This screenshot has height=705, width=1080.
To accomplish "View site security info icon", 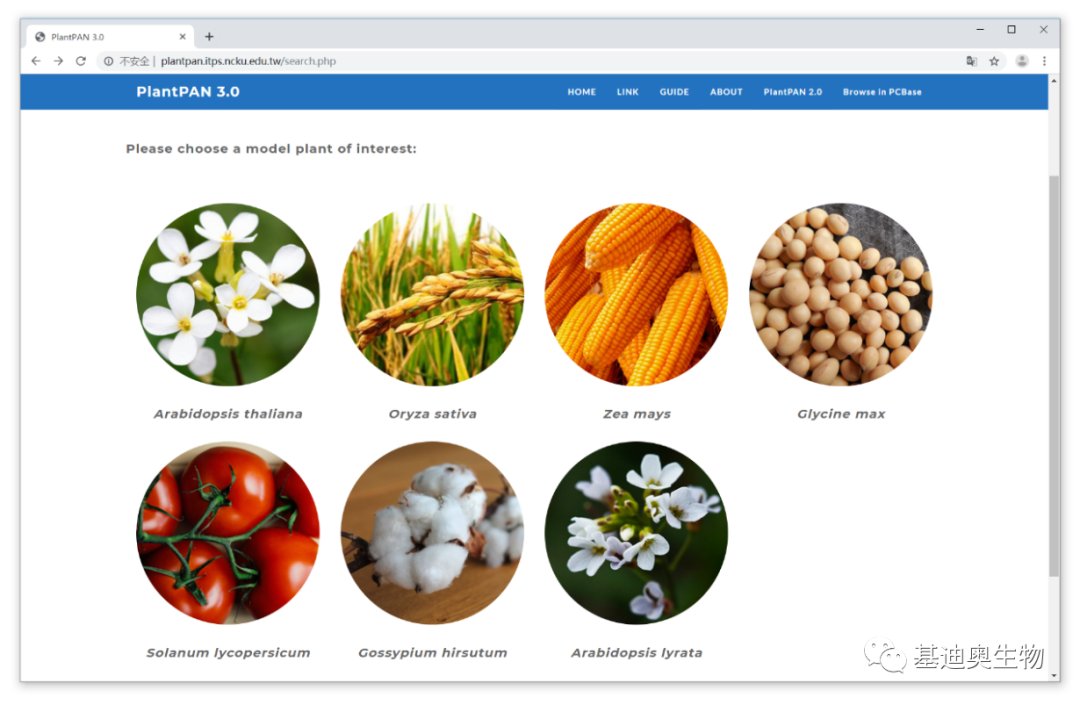I will click(108, 61).
